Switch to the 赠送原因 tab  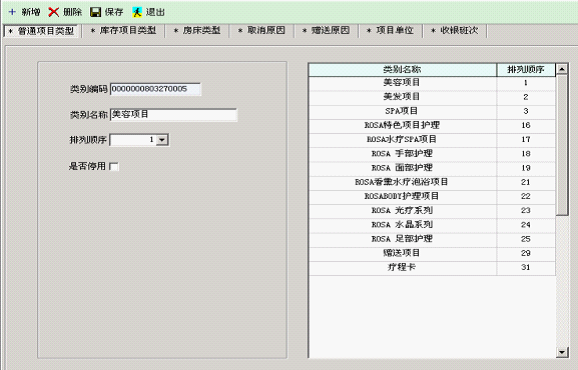pos(326,31)
